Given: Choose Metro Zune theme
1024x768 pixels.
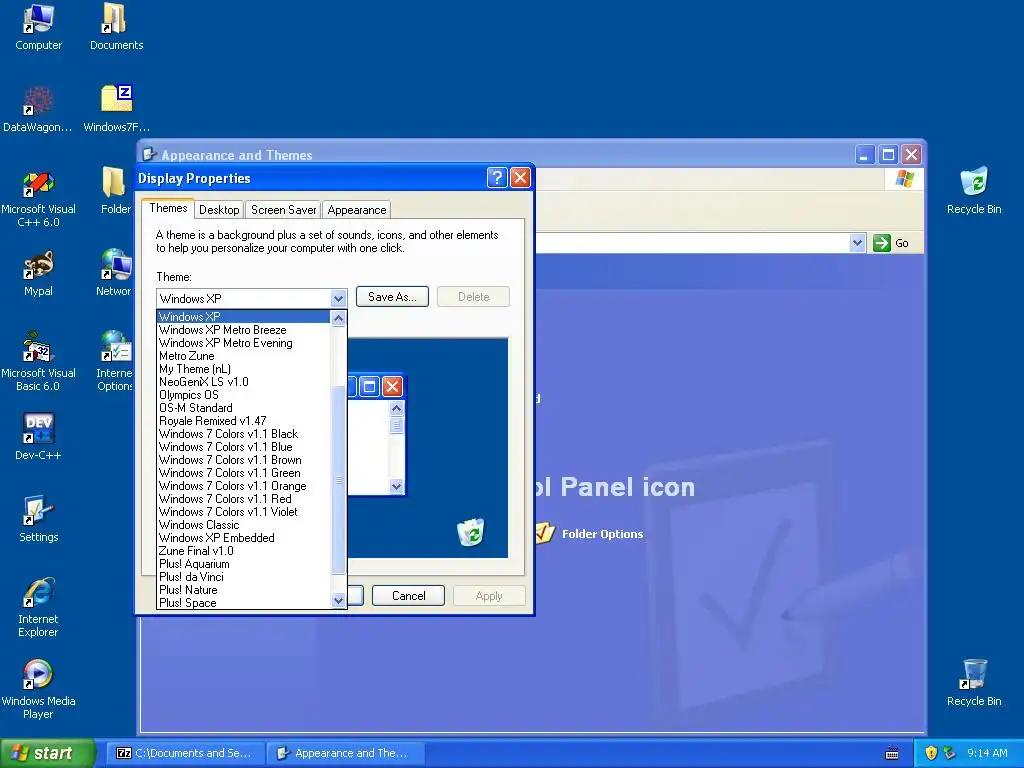Looking at the screenshot, I should (x=244, y=356).
